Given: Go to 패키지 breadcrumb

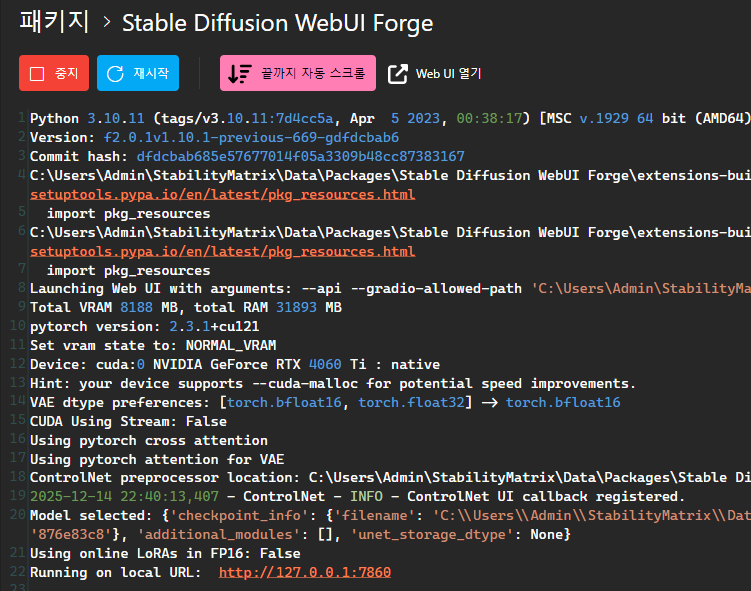Looking at the screenshot, I should [x=54, y=22].
